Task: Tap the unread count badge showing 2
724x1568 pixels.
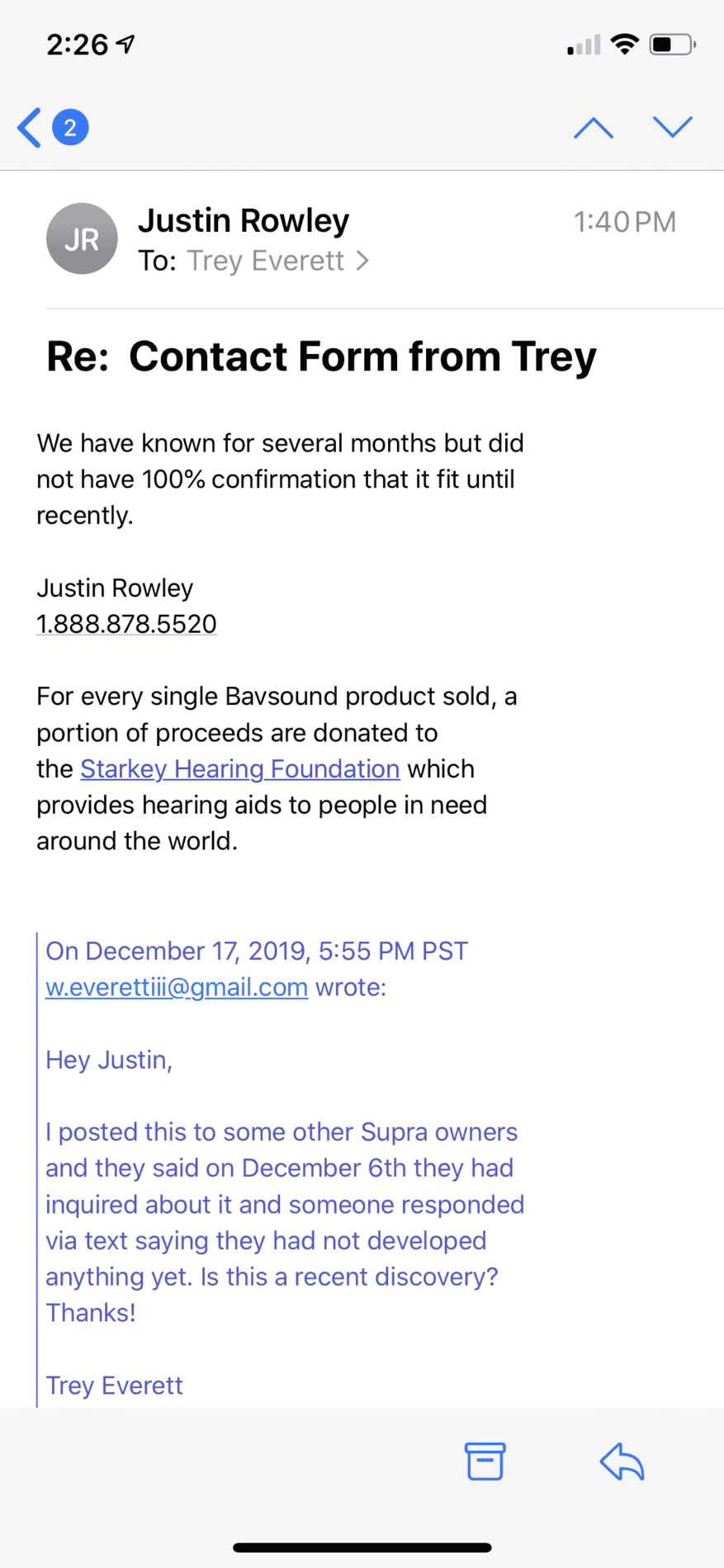Action: point(70,127)
